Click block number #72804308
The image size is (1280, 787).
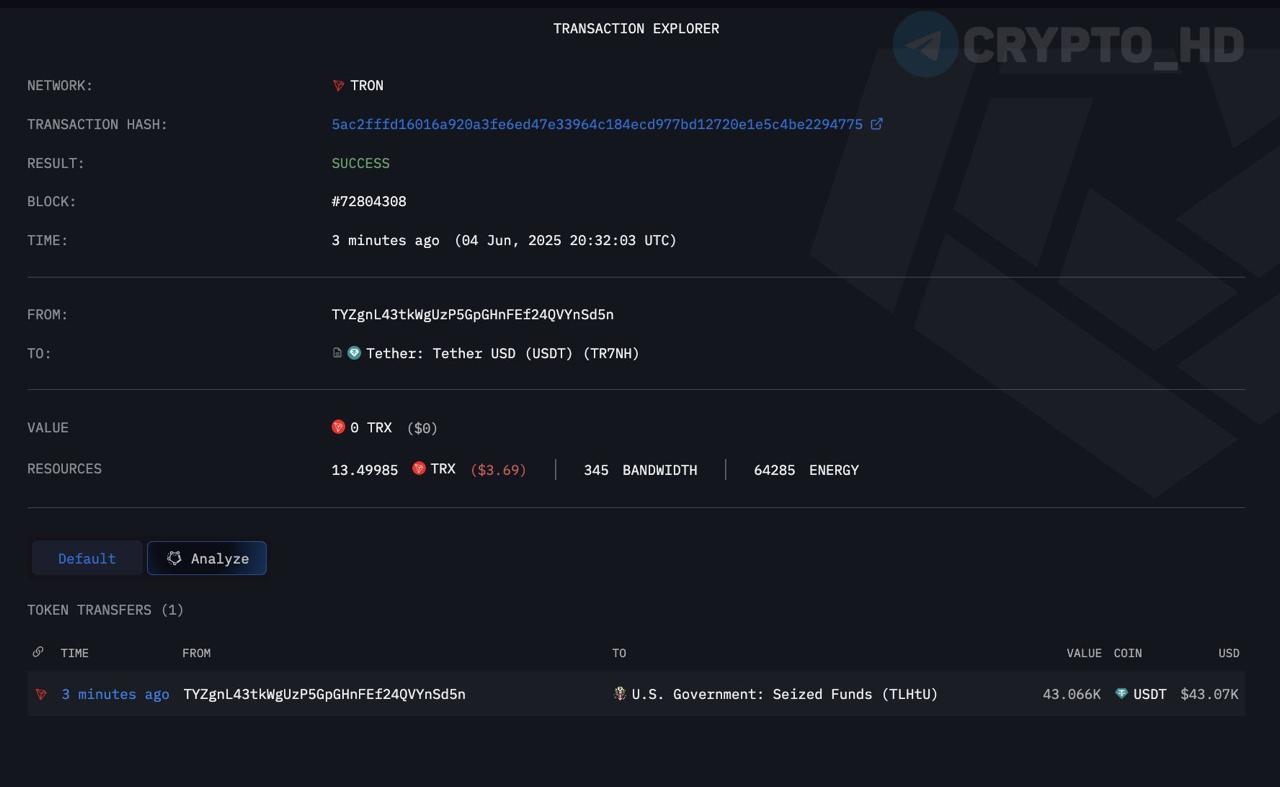pos(369,202)
